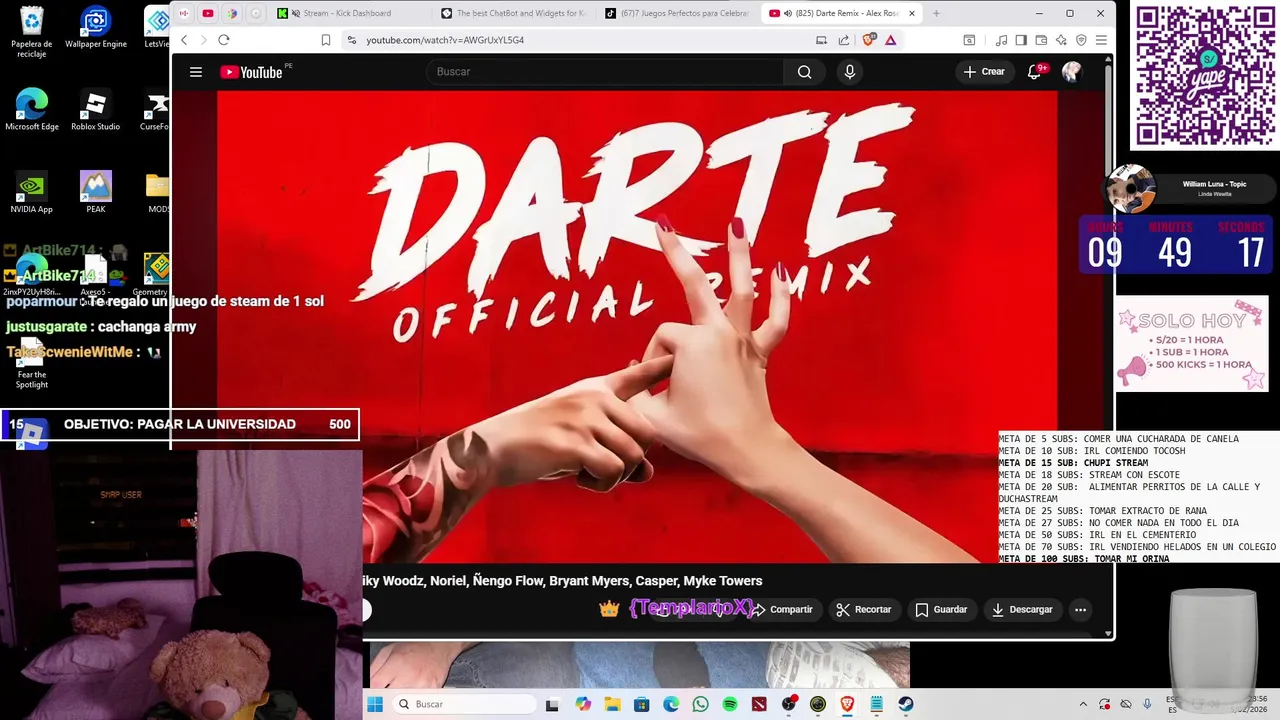The height and width of the screenshot is (720, 1280).
Task: Show hidden system tray icons chevron
Action: (x=1083, y=704)
